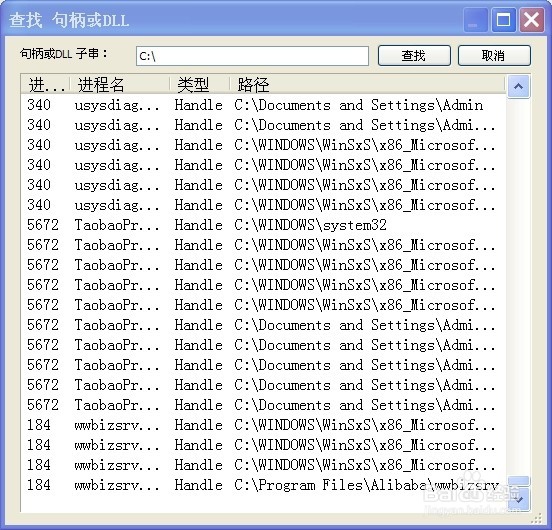Image resolution: width=552 pixels, height=530 pixels.
Task: Sort by the 进... process ID column header
Action: pyautogui.click(x=46, y=85)
